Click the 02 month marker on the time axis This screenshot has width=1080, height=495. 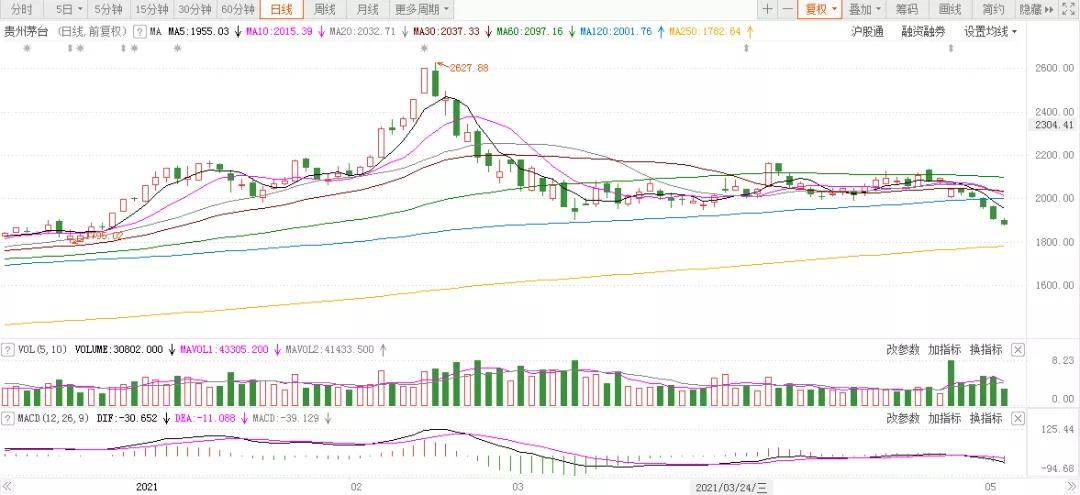[356, 487]
